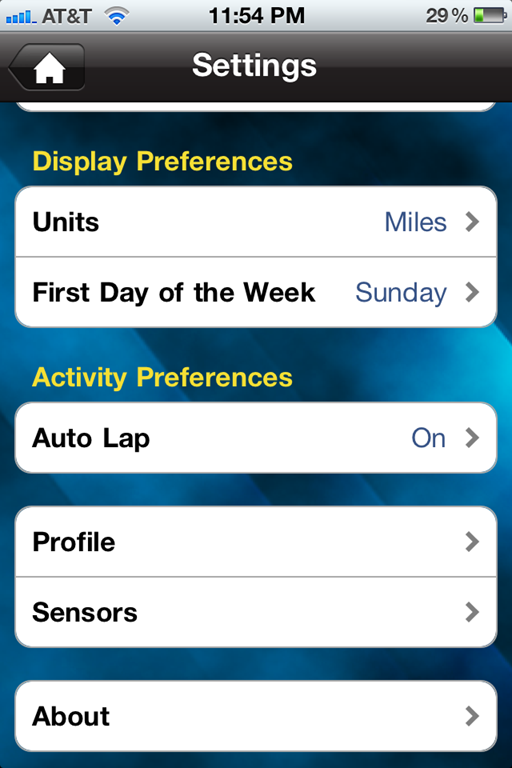512x768 pixels.
Task: Tap the Settings title in header
Action: pos(254,66)
